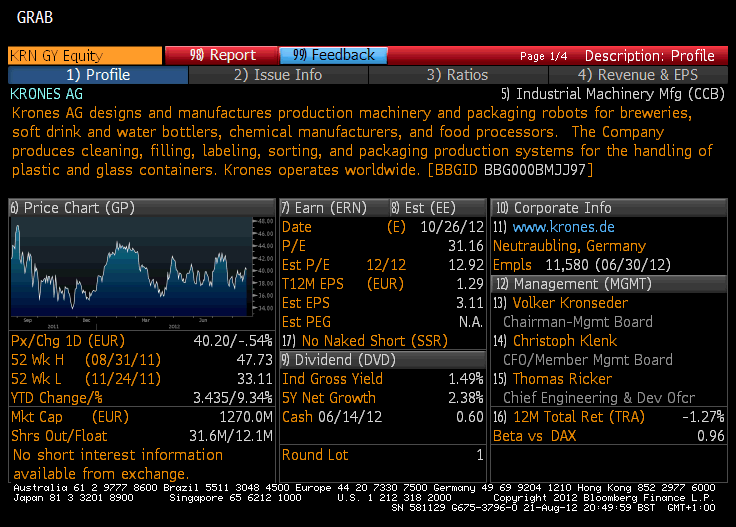Select Volker Kronseder management entry
This screenshot has width=736, height=527.
(570, 303)
